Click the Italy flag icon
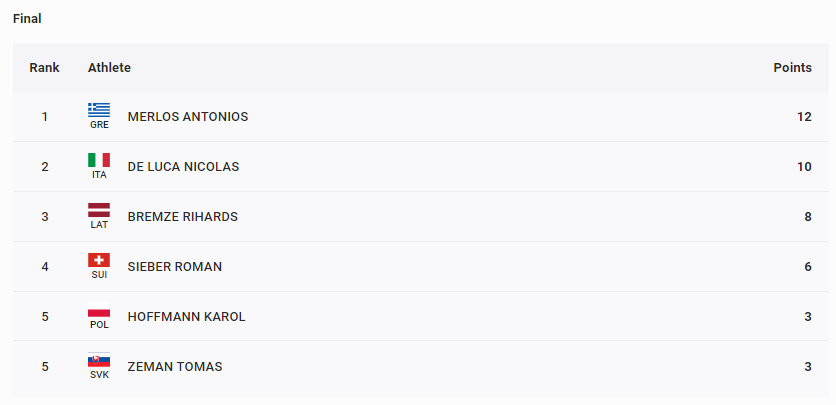Screen dimensions: 836x405 pos(99,160)
